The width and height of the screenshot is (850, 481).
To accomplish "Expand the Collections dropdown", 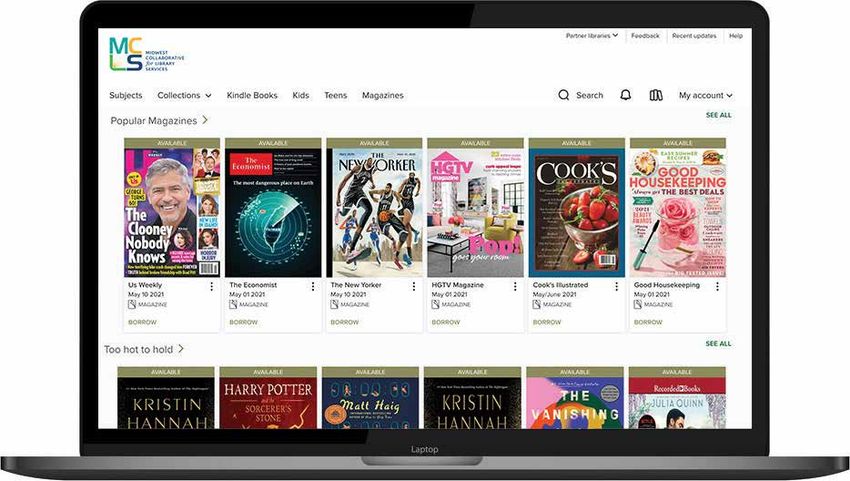I will [184, 95].
